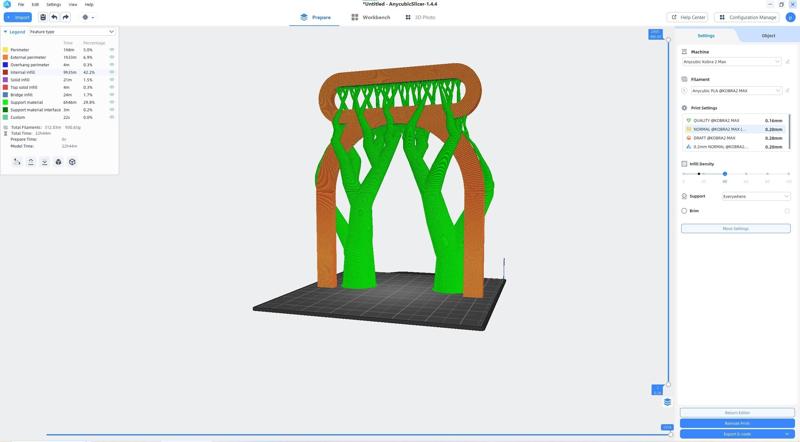
Task: Click the More Settings button
Action: tap(736, 229)
